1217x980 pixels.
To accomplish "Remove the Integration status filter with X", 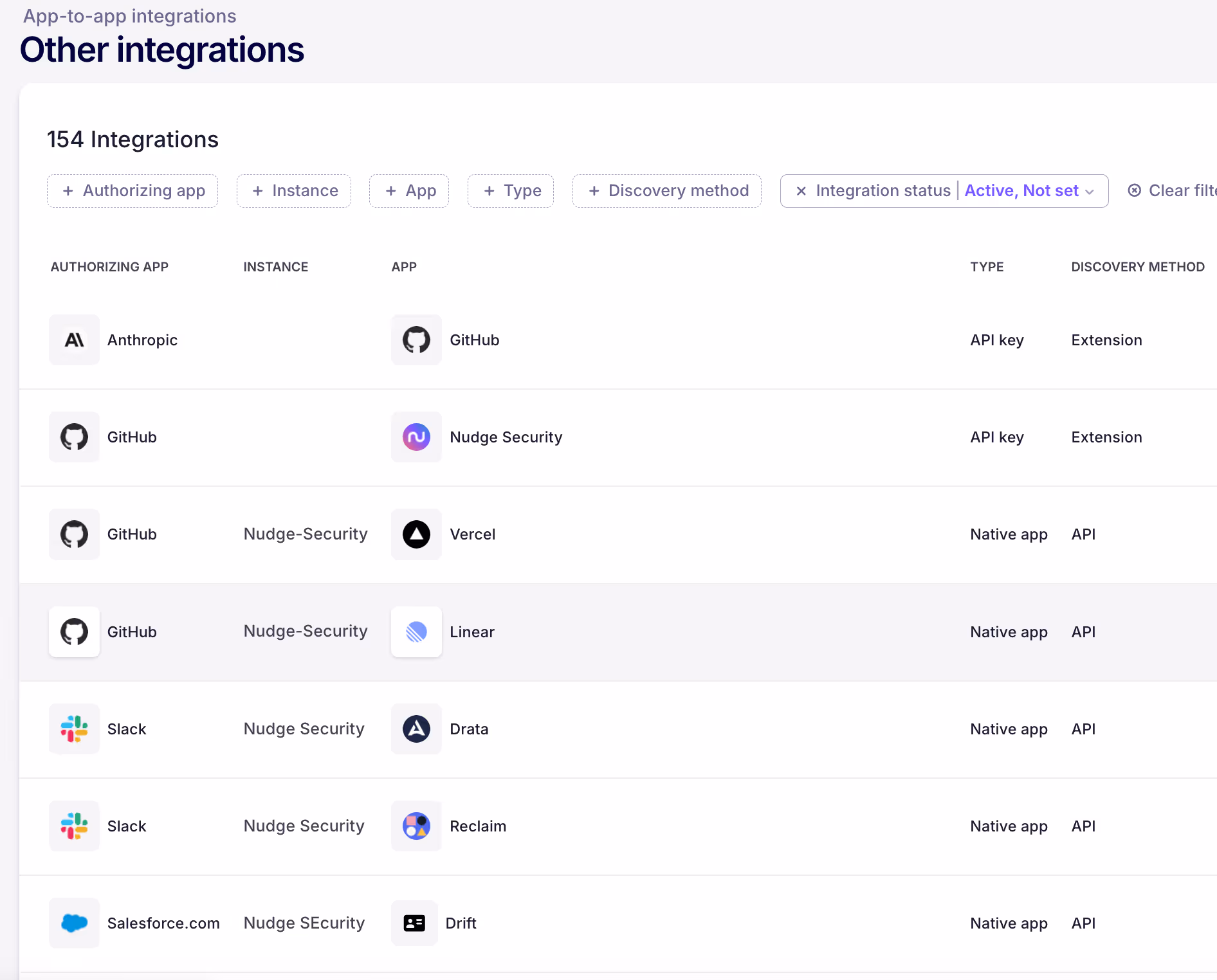I will (x=801, y=191).
